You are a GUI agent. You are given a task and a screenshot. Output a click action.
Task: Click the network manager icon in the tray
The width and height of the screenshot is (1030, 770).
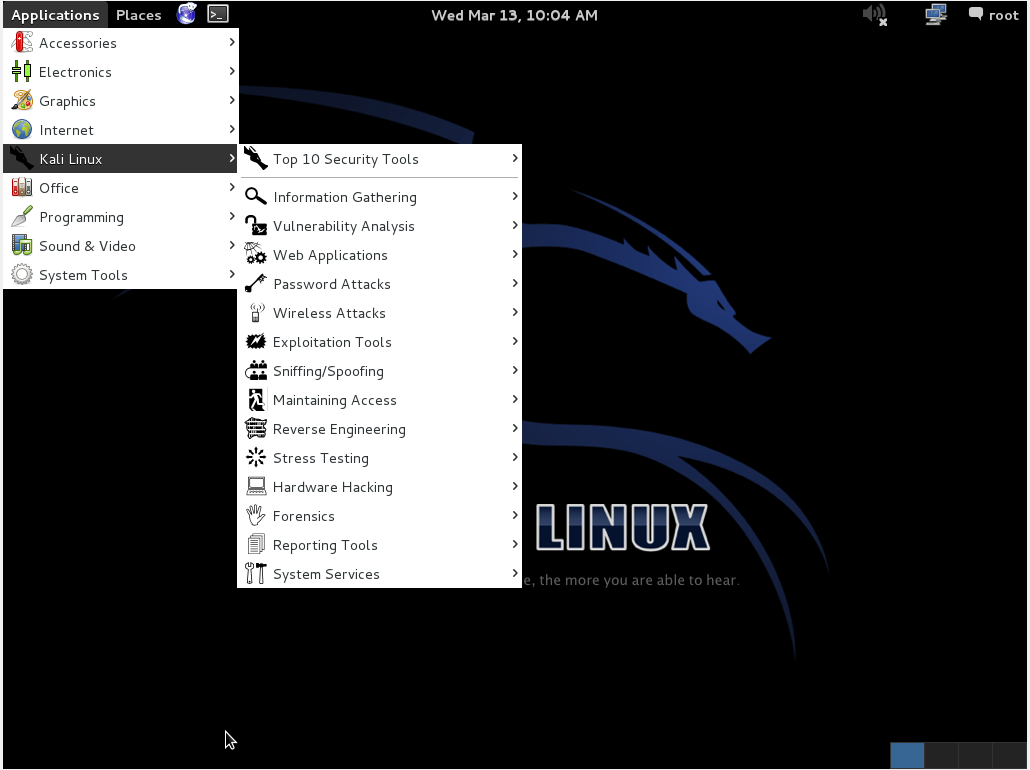(x=934, y=14)
